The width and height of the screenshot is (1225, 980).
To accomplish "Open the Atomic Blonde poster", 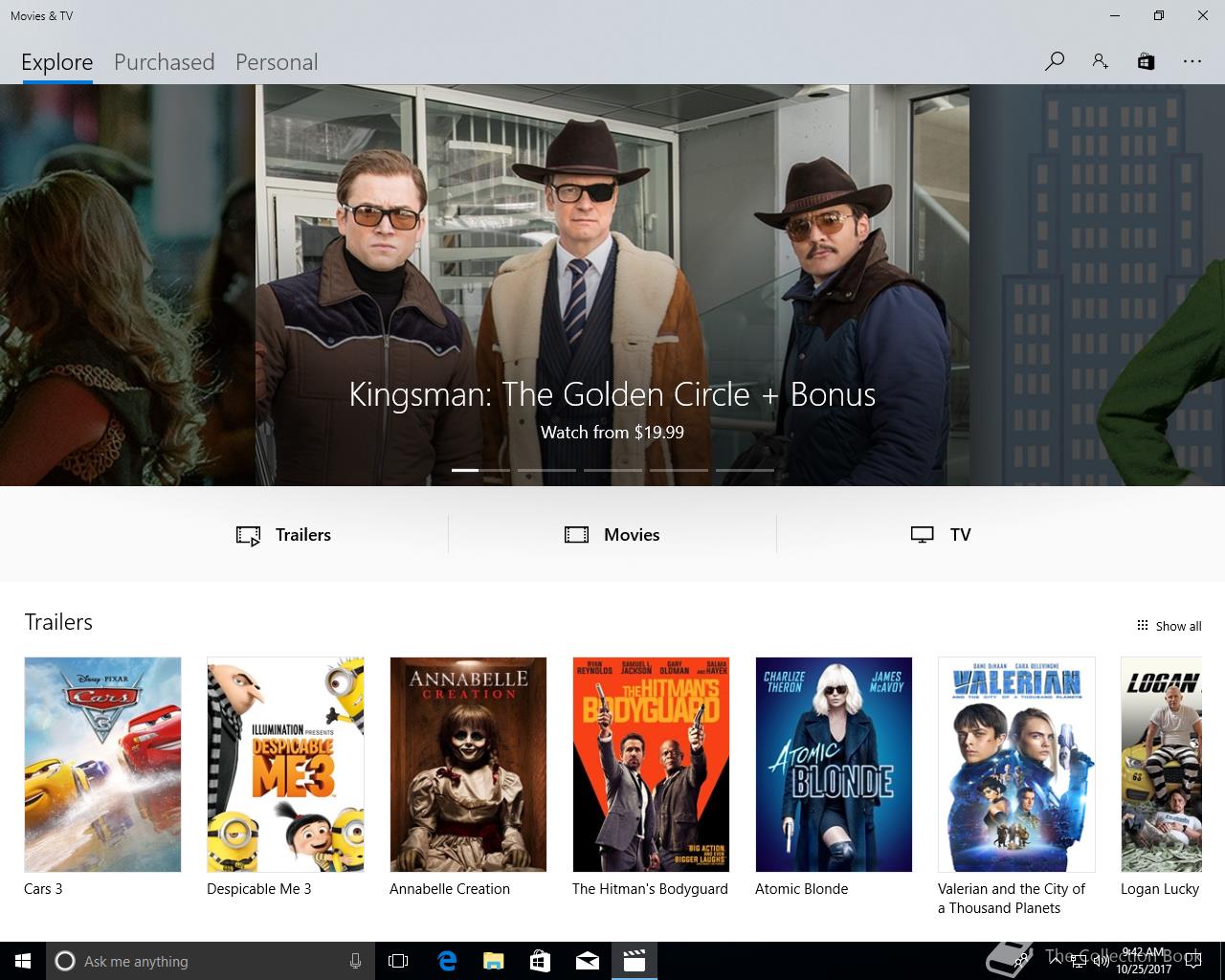I will (x=834, y=764).
